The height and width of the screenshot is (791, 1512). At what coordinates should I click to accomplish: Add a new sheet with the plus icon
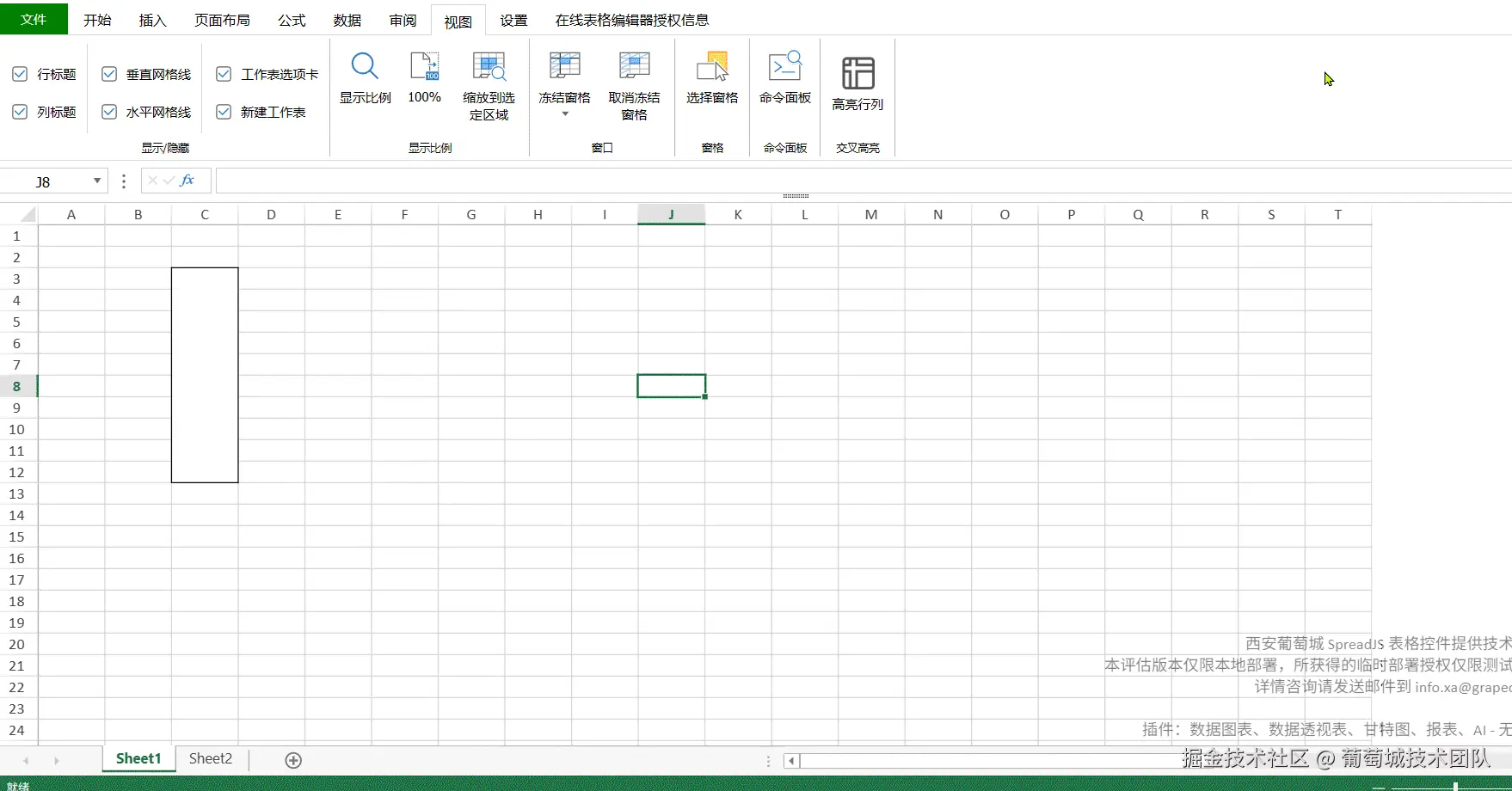293,760
